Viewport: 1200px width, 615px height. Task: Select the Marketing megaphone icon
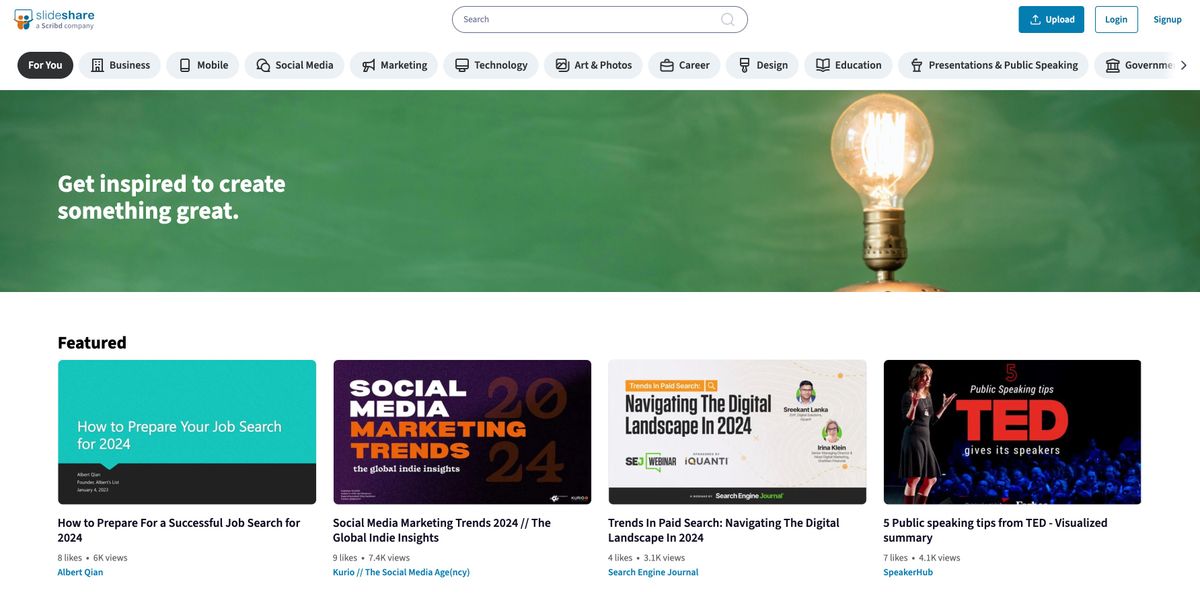(x=369, y=65)
